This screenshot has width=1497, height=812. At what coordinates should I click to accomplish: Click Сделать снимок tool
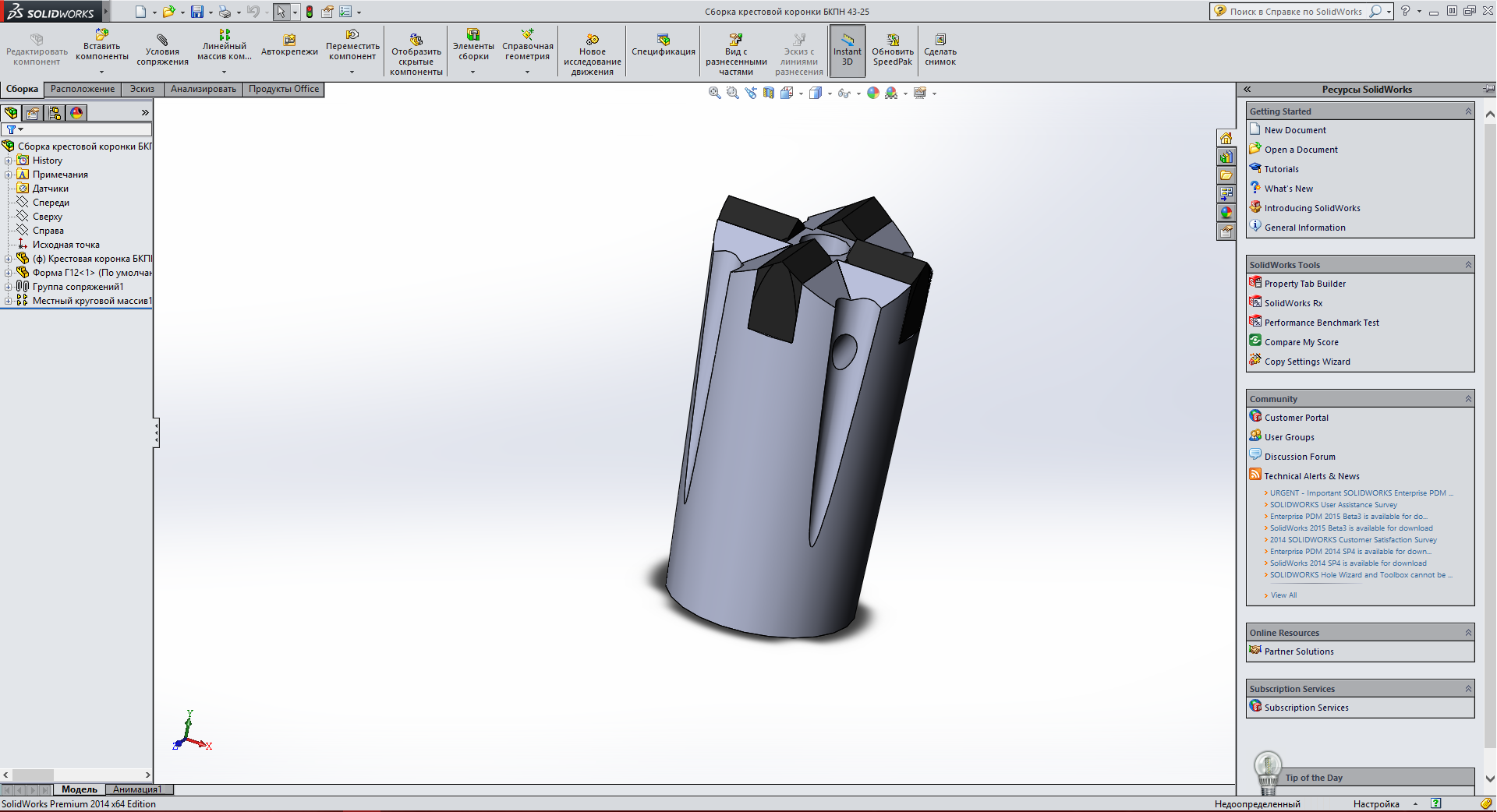[940, 51]
